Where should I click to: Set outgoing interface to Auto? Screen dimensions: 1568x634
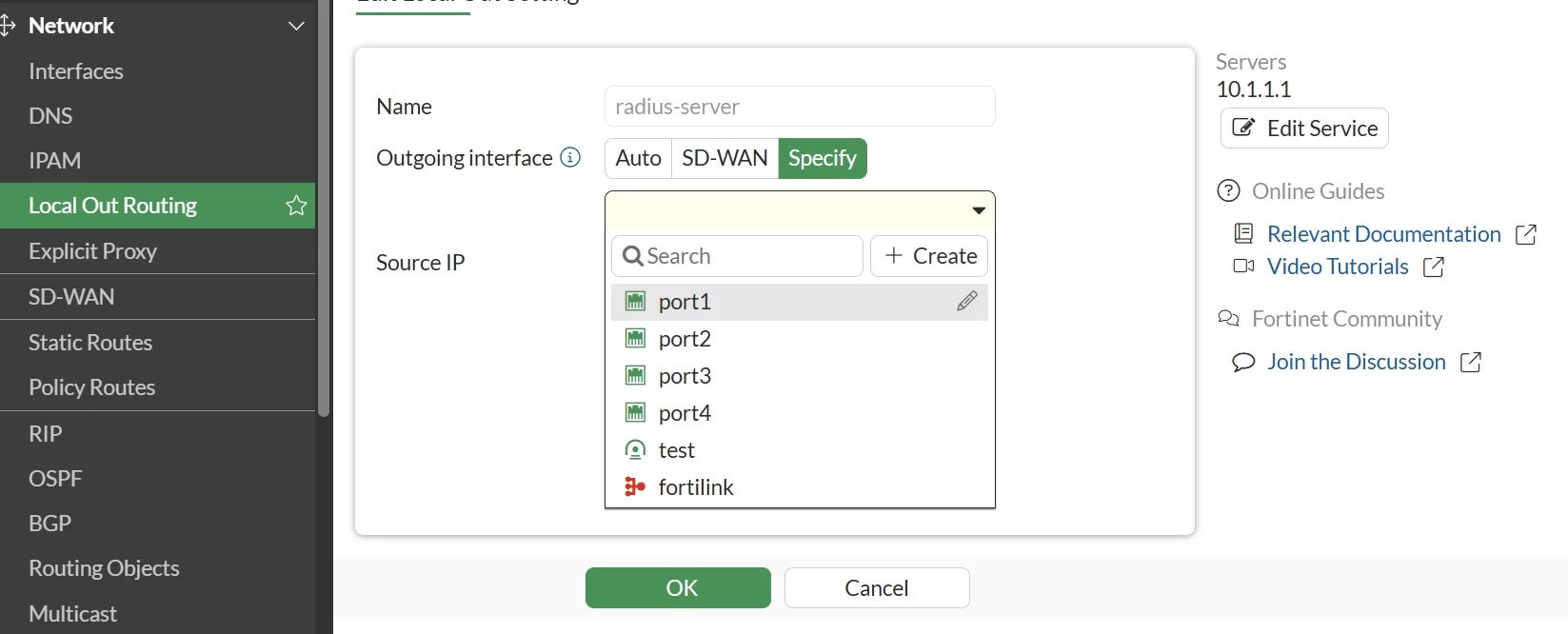pos(639,158)
